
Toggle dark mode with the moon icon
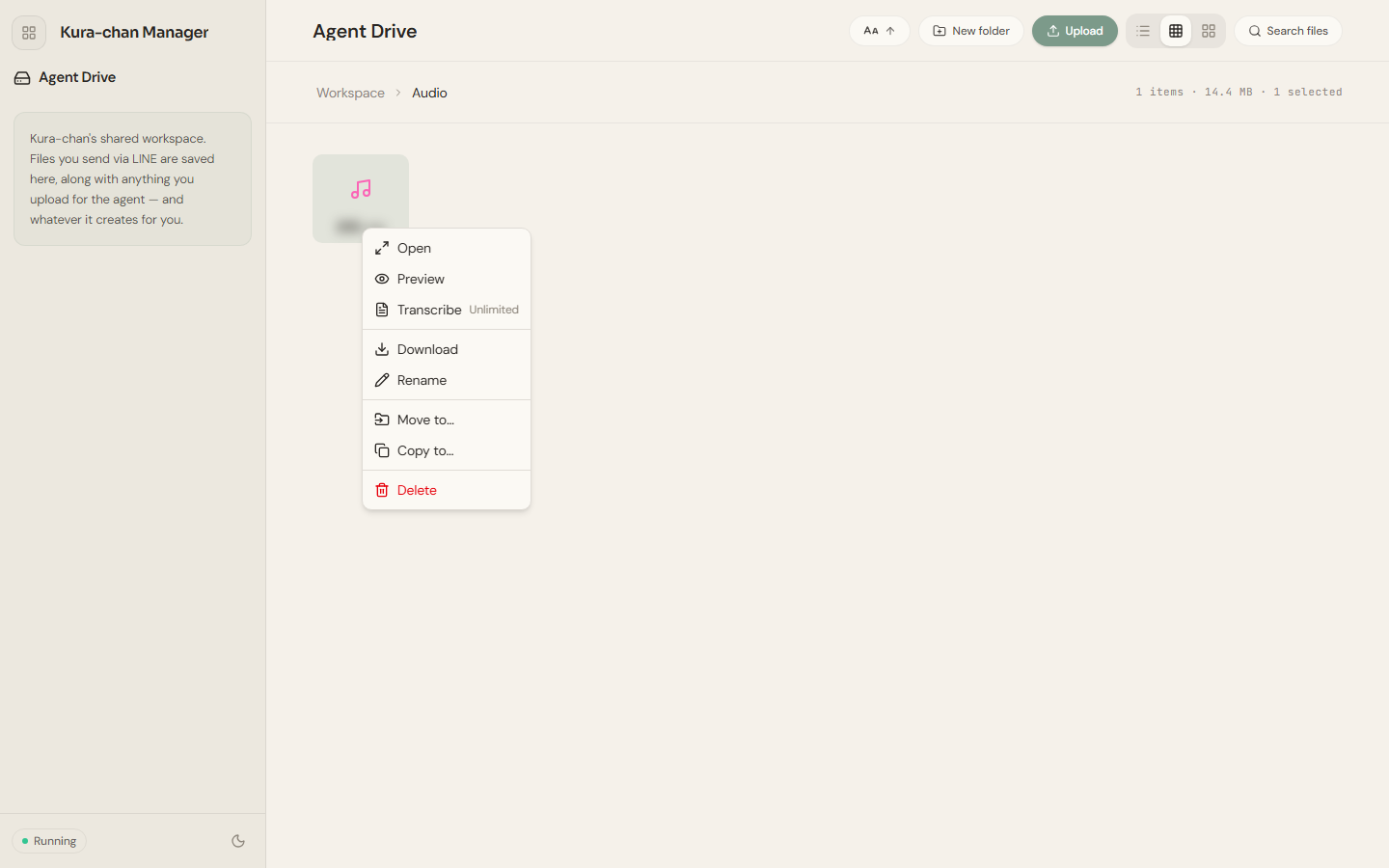tap(238, 841)
